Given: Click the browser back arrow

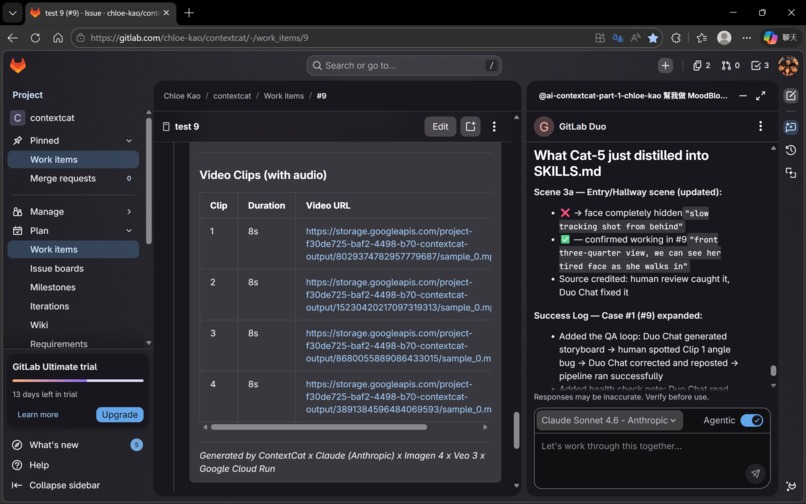Looking at the screenshot, I should tap(13, 38).
